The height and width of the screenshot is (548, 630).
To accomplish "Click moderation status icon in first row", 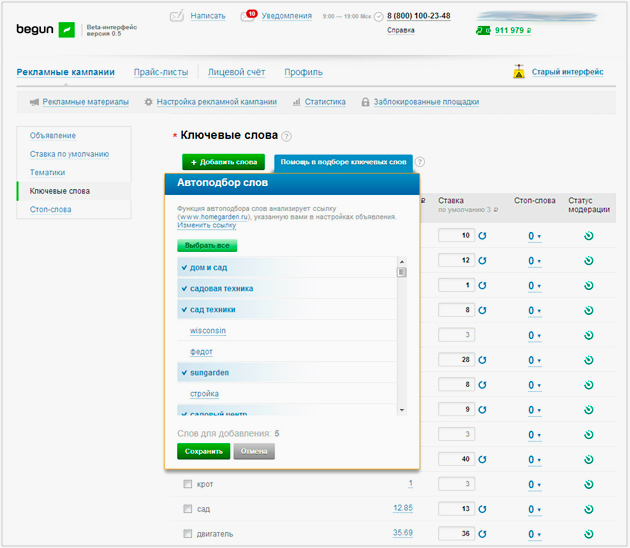I will tap(588, 236).
